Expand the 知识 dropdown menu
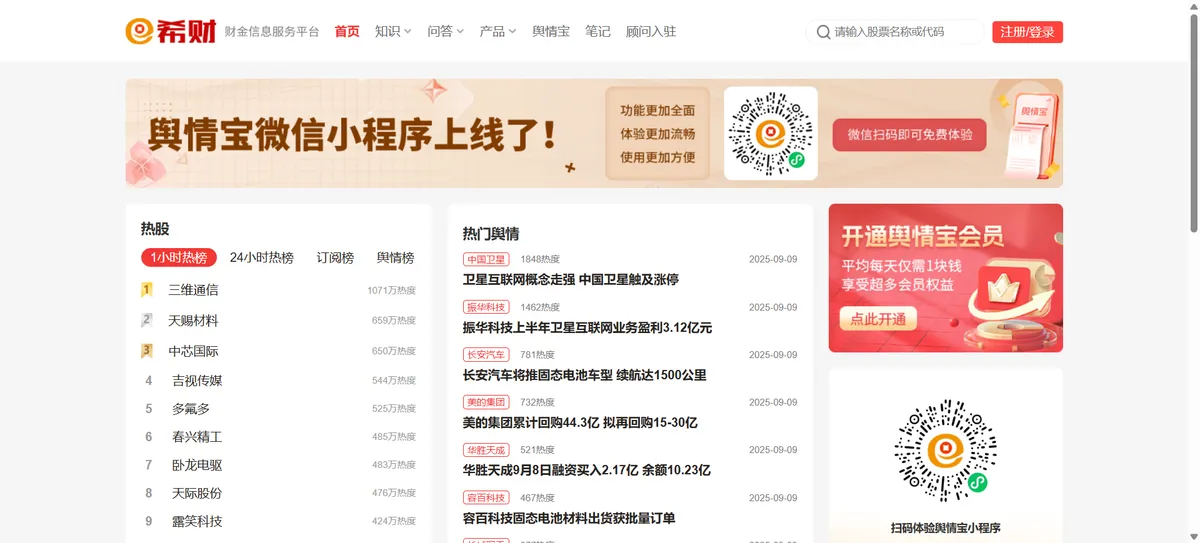The width and height of the screenshot is (1200, 543). [393, 31]
